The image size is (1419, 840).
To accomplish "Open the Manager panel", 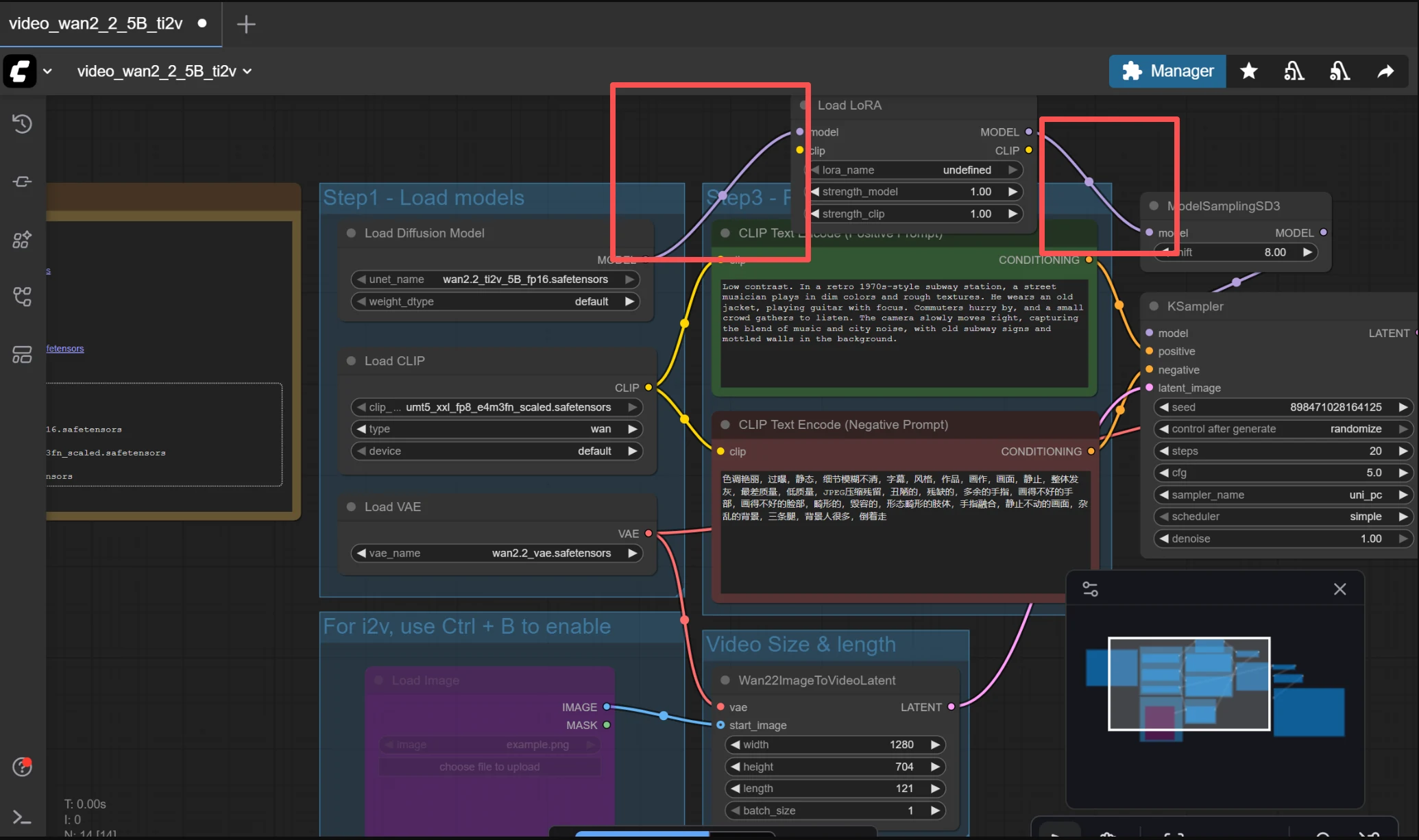I will click(x=1167, y=71).
